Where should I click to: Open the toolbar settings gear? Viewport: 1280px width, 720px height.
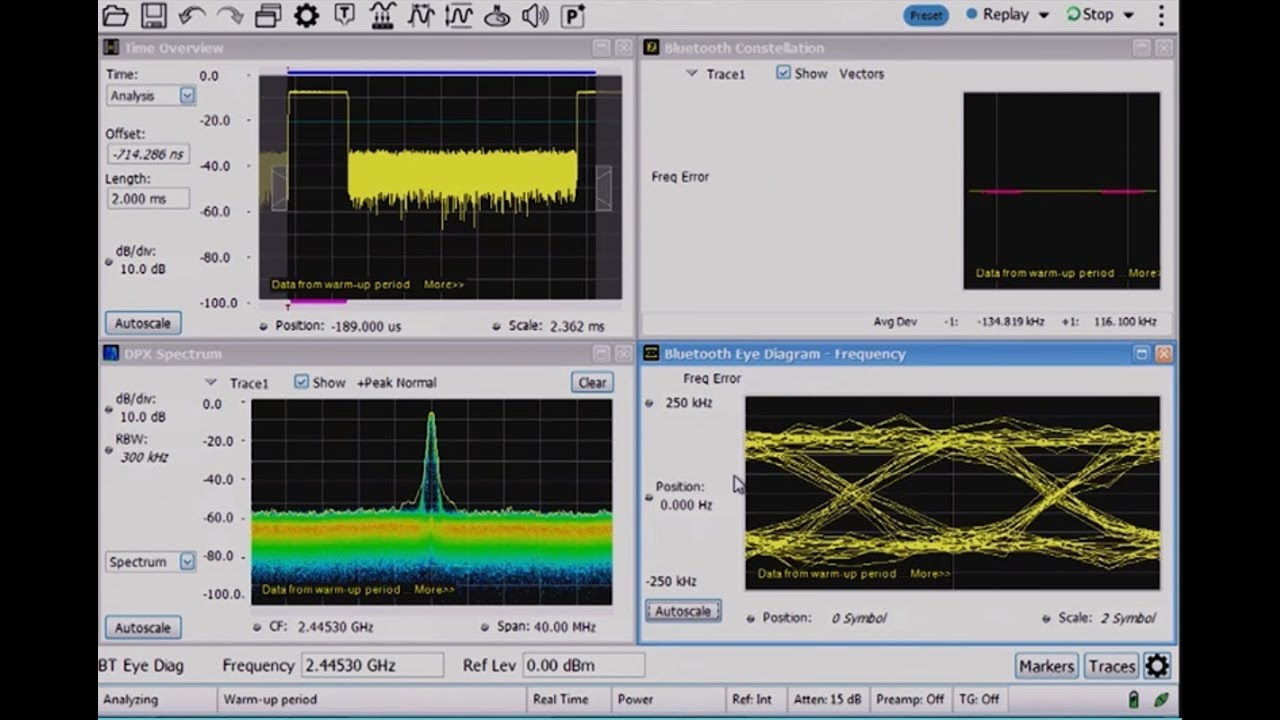(306, 15)
